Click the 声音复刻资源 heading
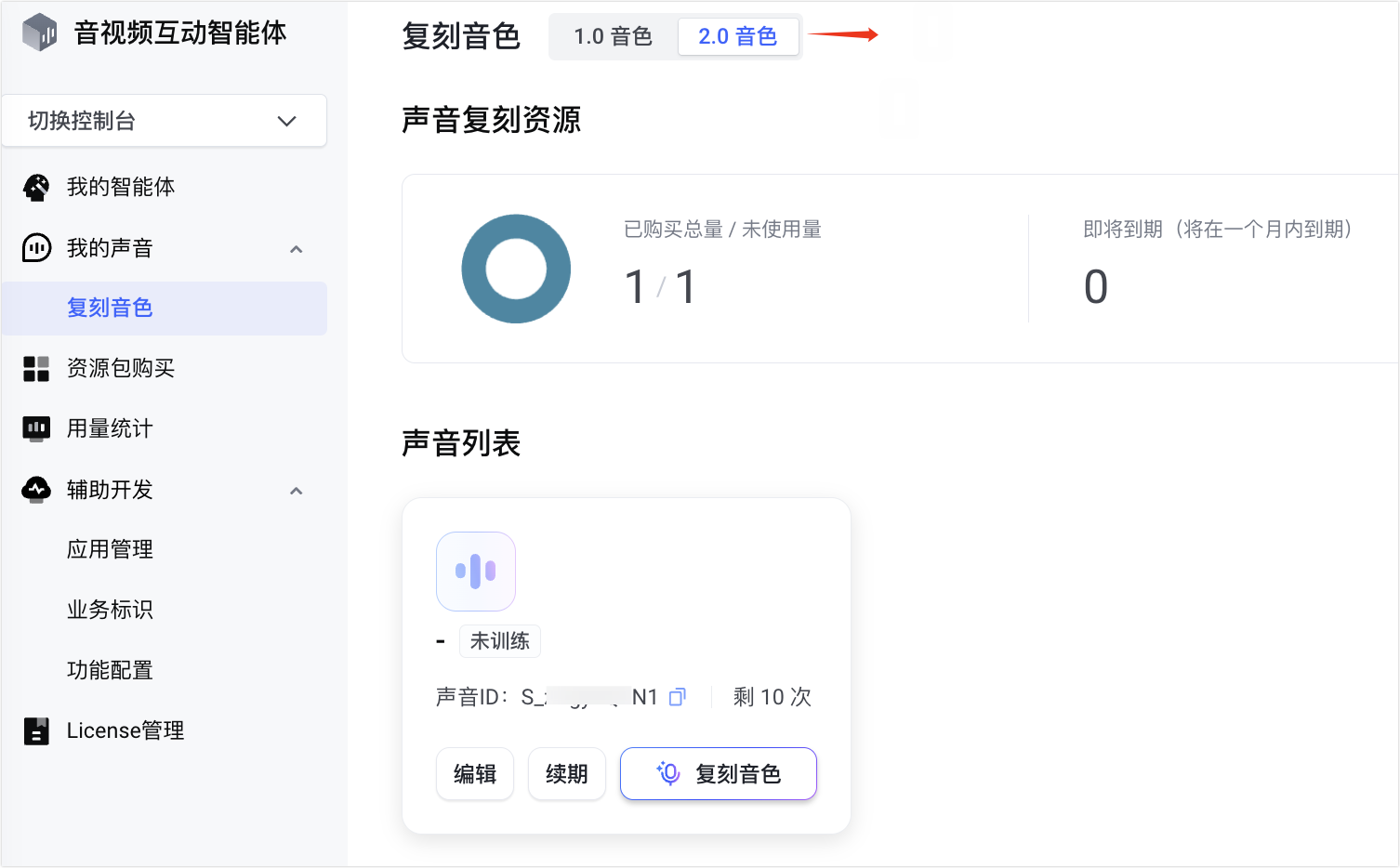 (x=491, y=120)
